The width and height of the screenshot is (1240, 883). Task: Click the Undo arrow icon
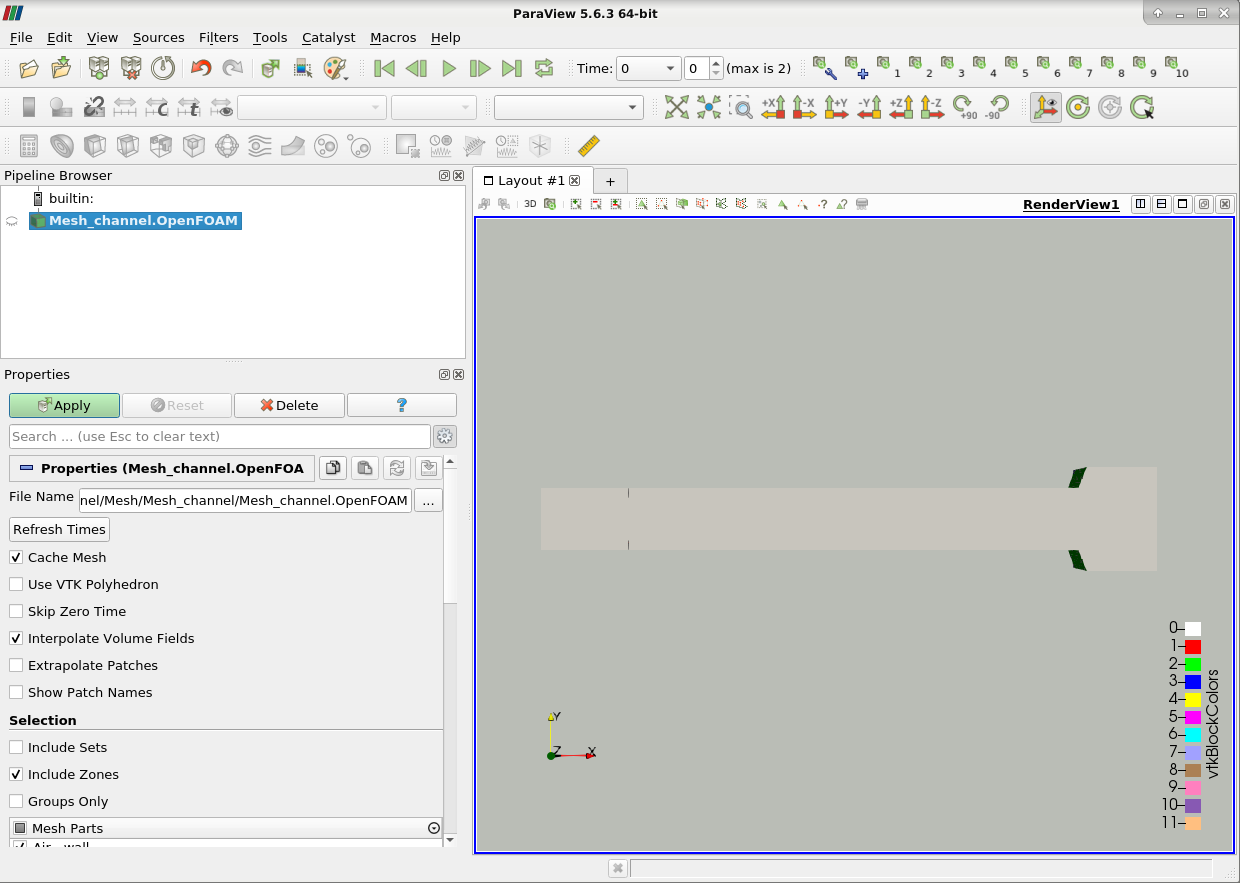[201, 68]
